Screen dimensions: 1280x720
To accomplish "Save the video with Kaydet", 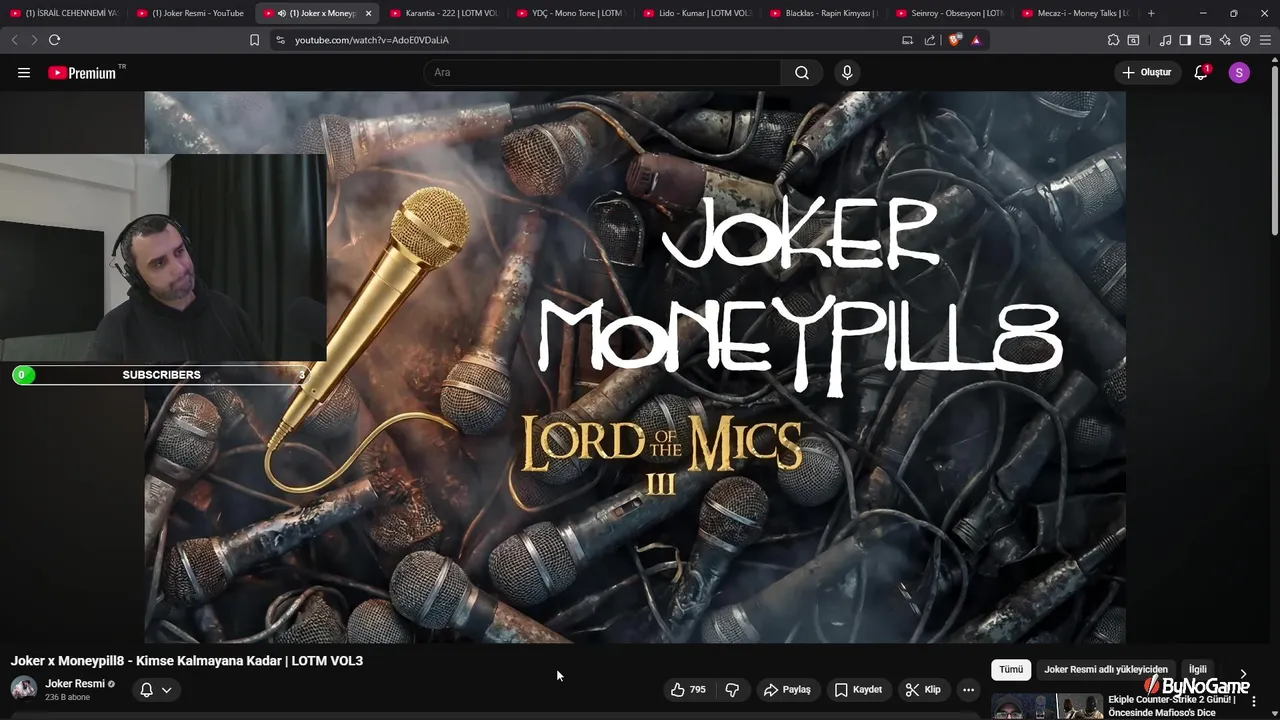I will coord(858,689).
